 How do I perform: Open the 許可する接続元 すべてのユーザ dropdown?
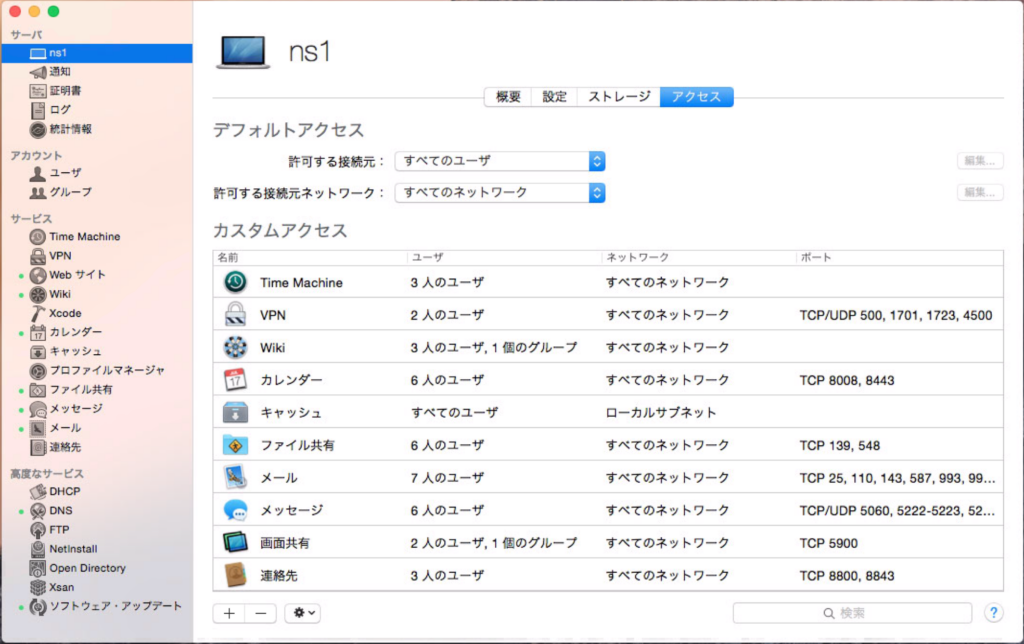coord(500,161)
